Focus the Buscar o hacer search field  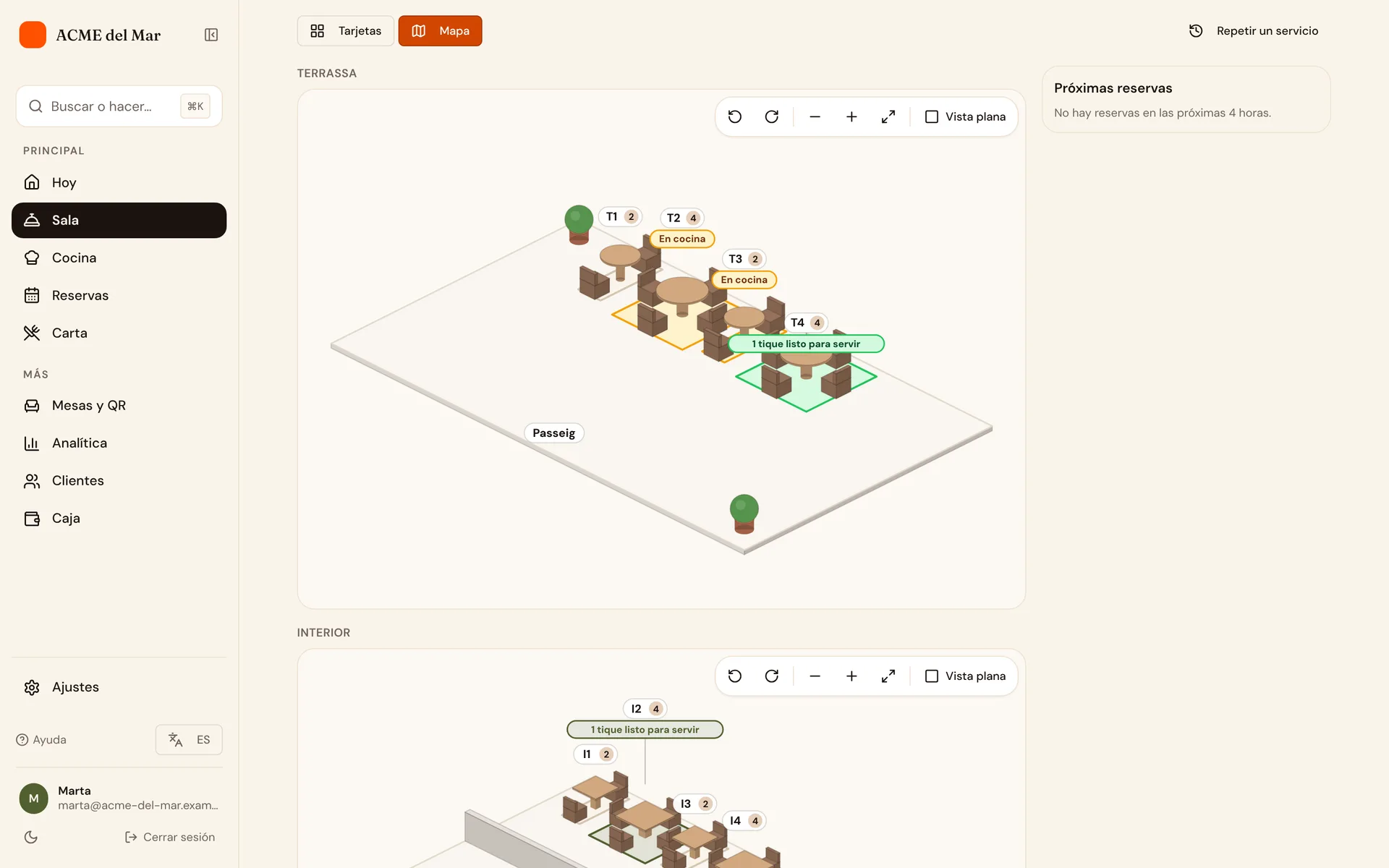(x=119, y=106)
